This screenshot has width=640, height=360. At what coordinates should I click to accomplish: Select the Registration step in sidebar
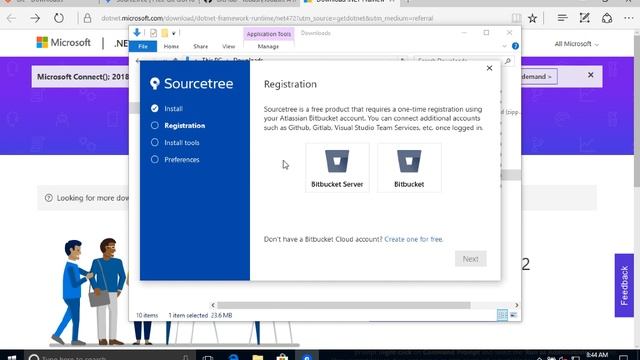[184, 125]
